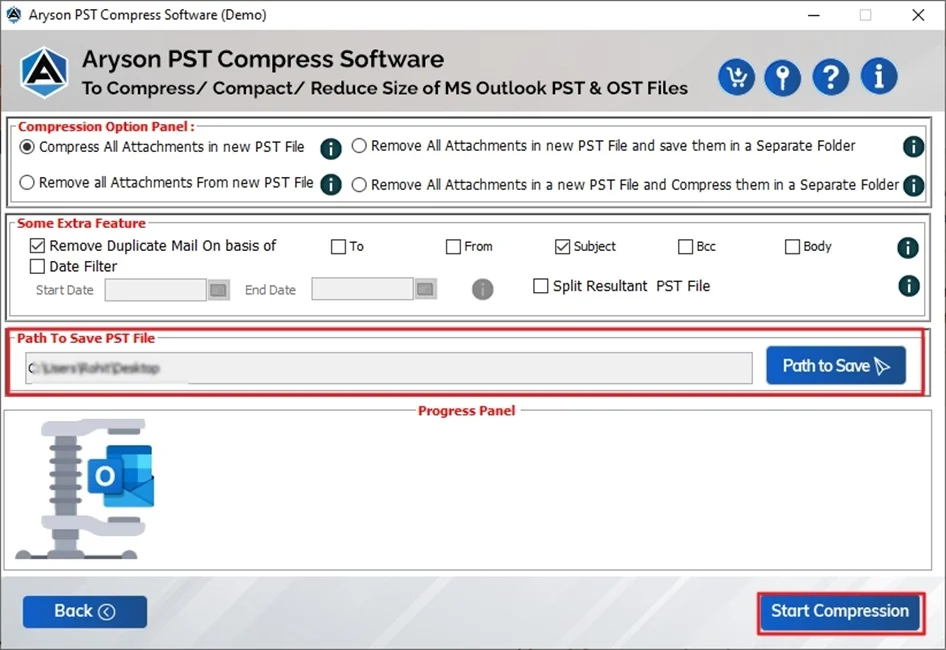The image size is (946, 650).
Task: Click the Start Date input field
Action: coord(156,290)
